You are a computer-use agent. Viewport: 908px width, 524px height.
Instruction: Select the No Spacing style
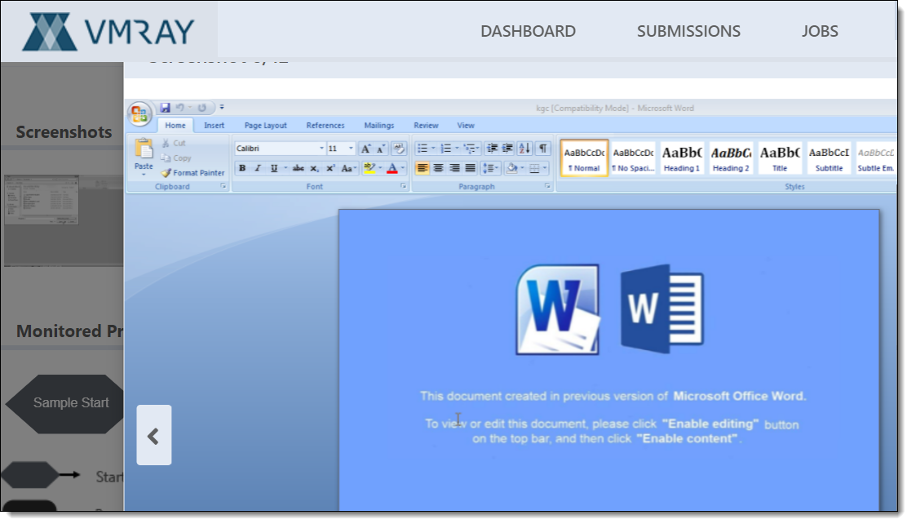tap(633, 158)
